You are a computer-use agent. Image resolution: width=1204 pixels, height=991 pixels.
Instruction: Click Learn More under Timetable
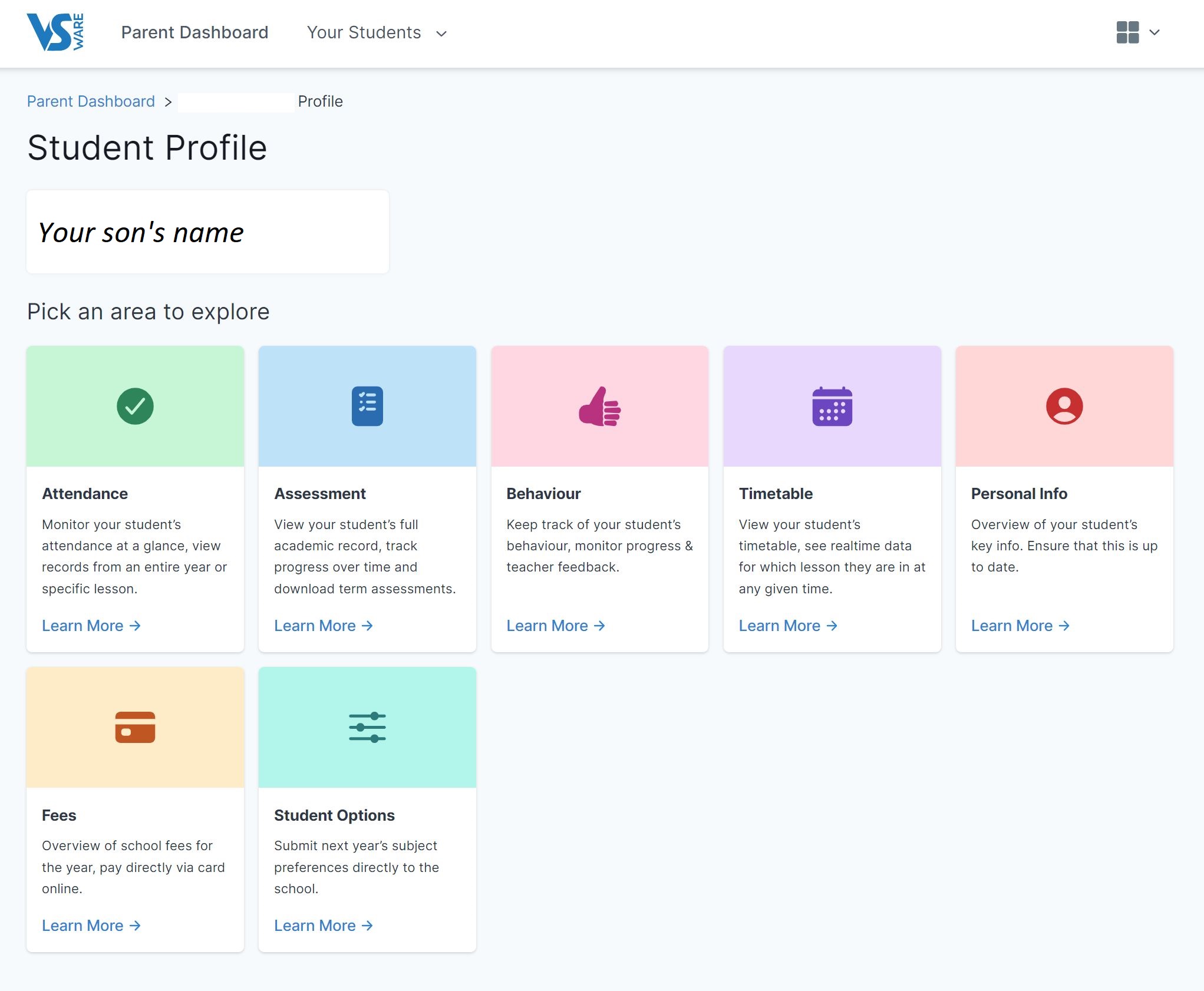pyautogui.click(x=787, y=626)
